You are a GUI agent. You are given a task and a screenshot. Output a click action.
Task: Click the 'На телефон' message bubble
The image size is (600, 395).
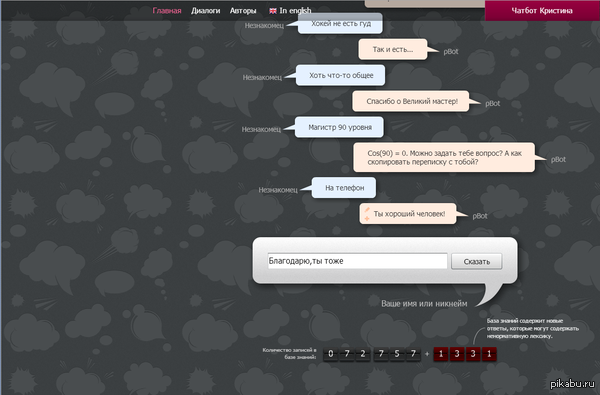pos(344,188)
